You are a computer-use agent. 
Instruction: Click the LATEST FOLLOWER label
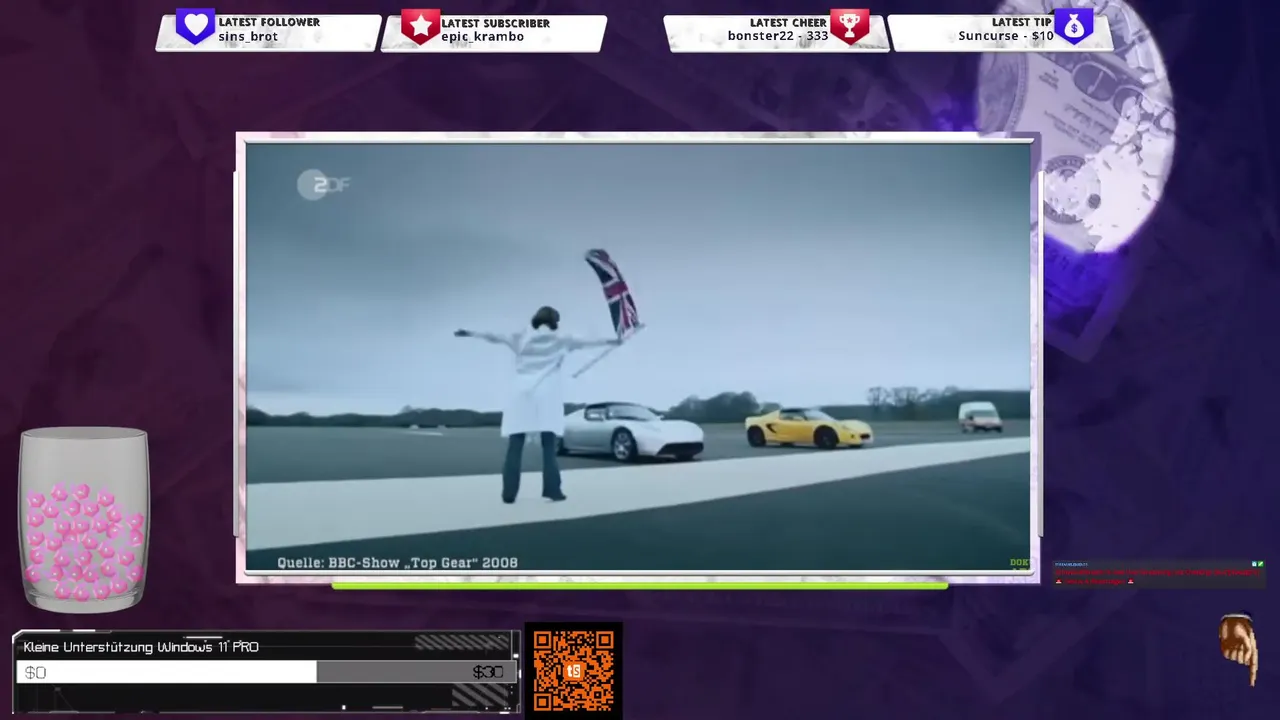pos(269,22)
